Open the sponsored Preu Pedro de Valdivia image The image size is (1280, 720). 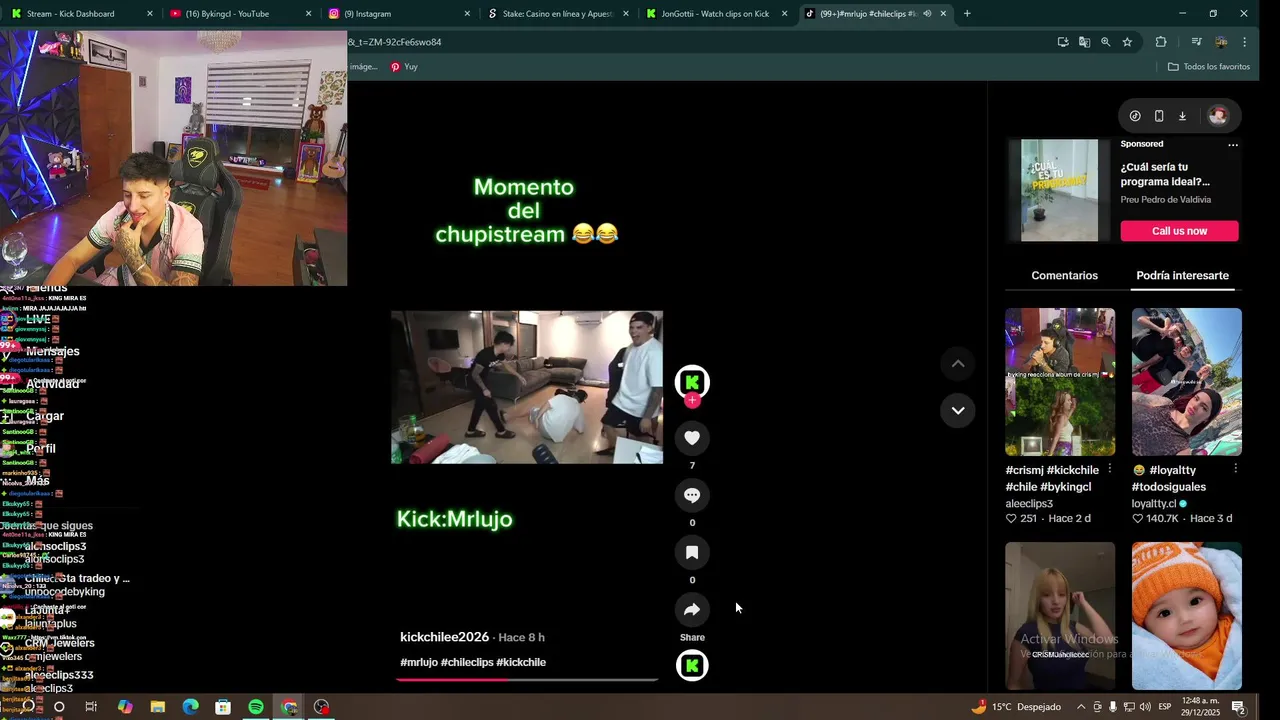pyautogui.click(x=1059, y=190)
